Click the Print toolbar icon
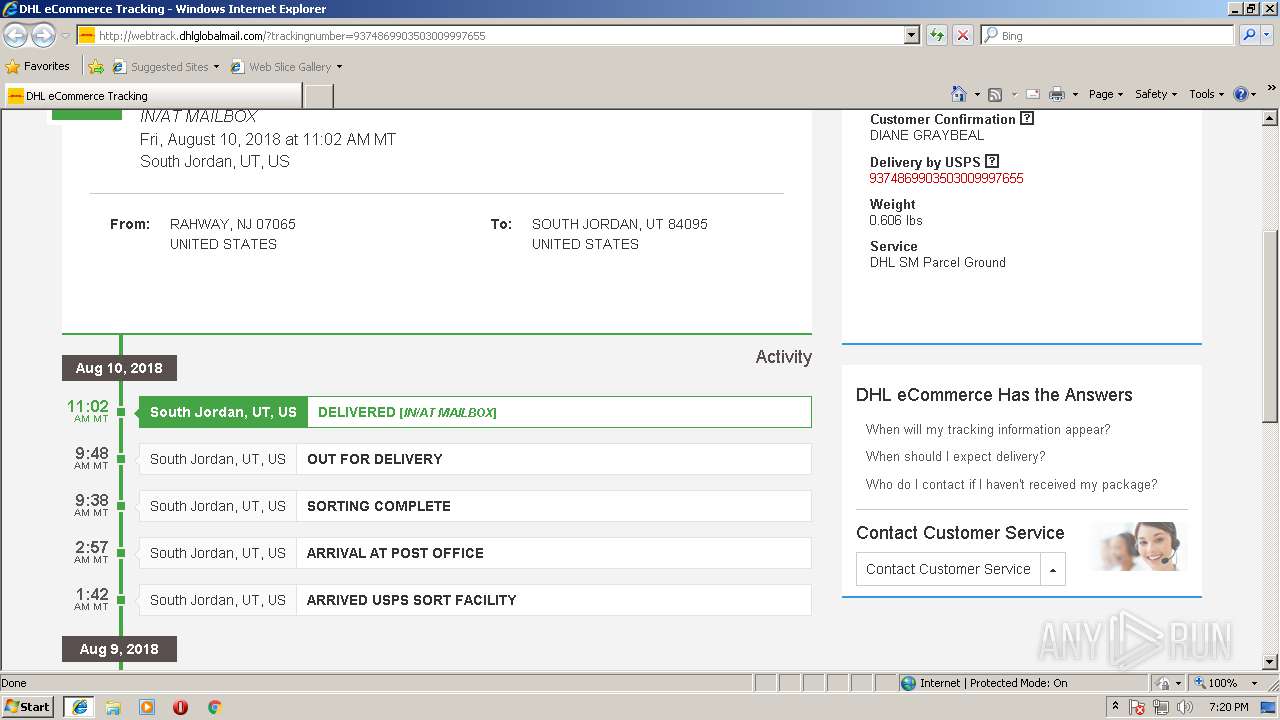The height and width of the screenshot is (720, 1280). pyautogui.click(x=1057, y=94)
